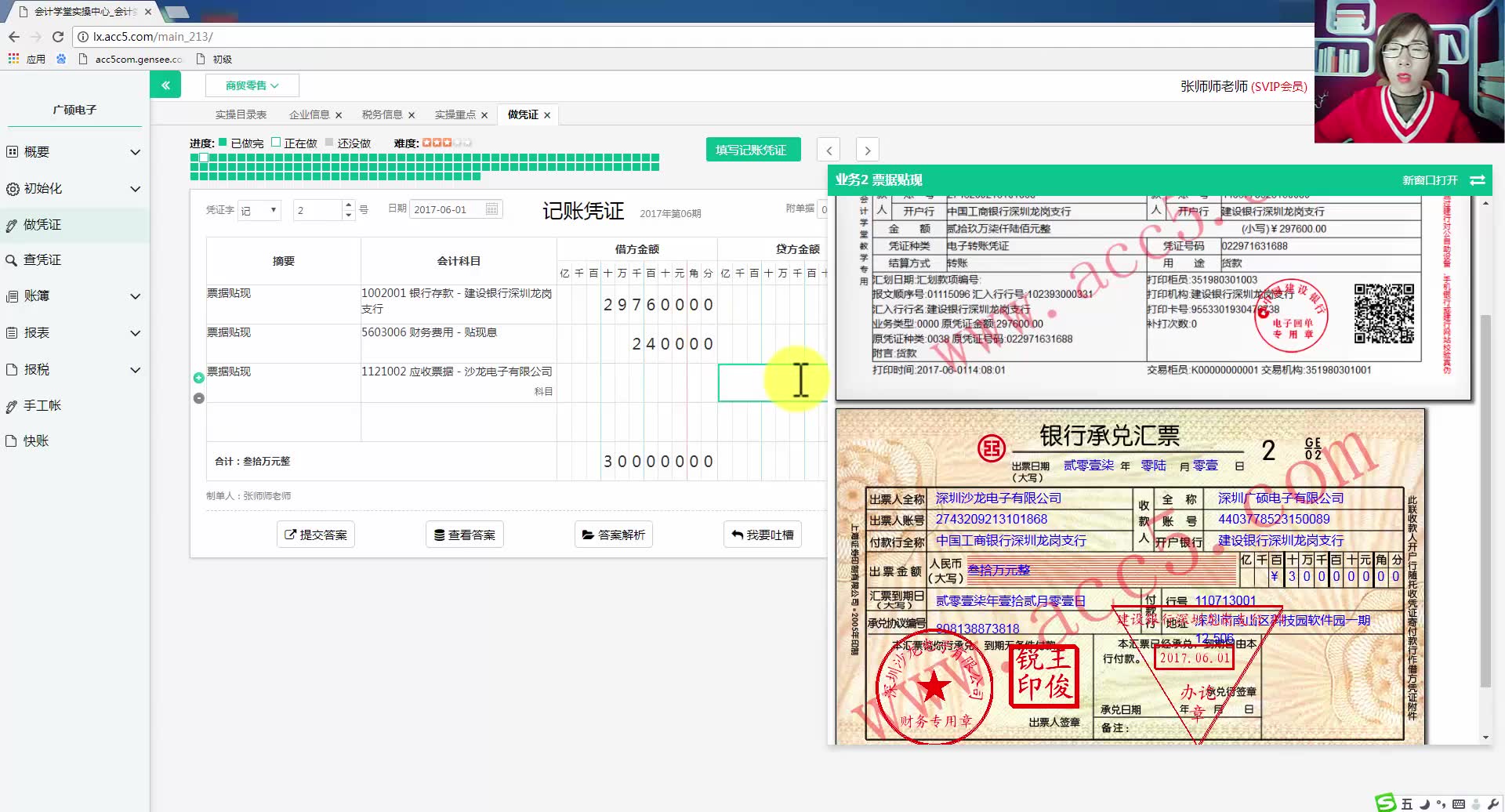
Task: Open the 凭证字 '记' dropdown
Action: [x=259, y=209]
